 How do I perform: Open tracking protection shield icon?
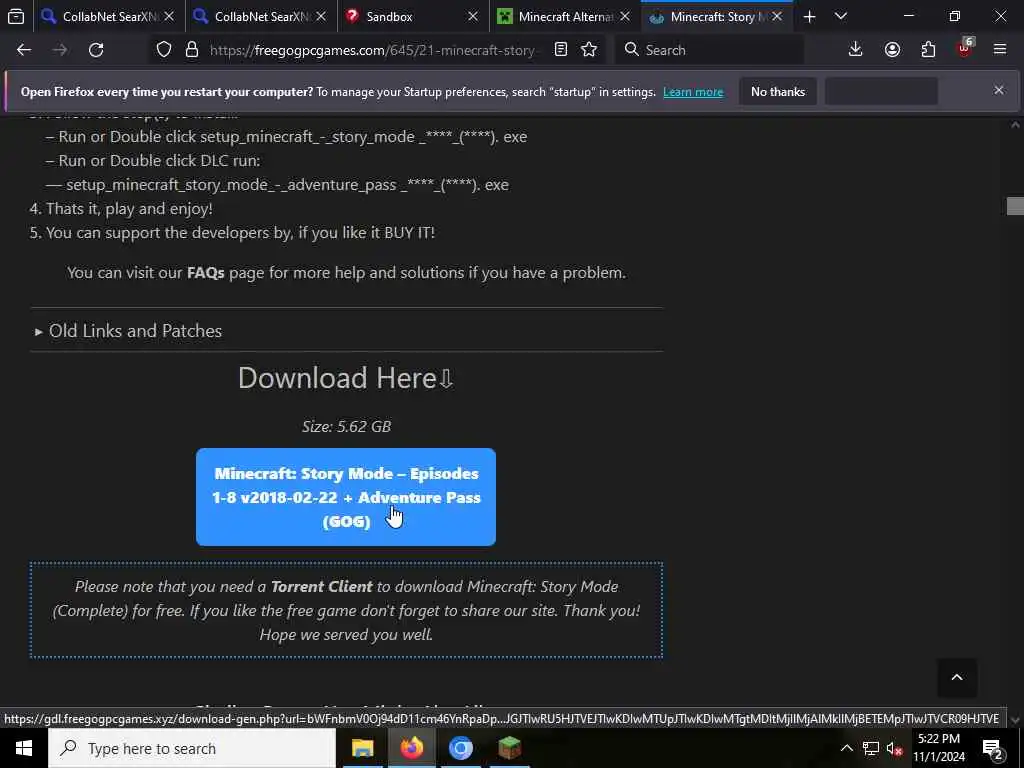164,50
